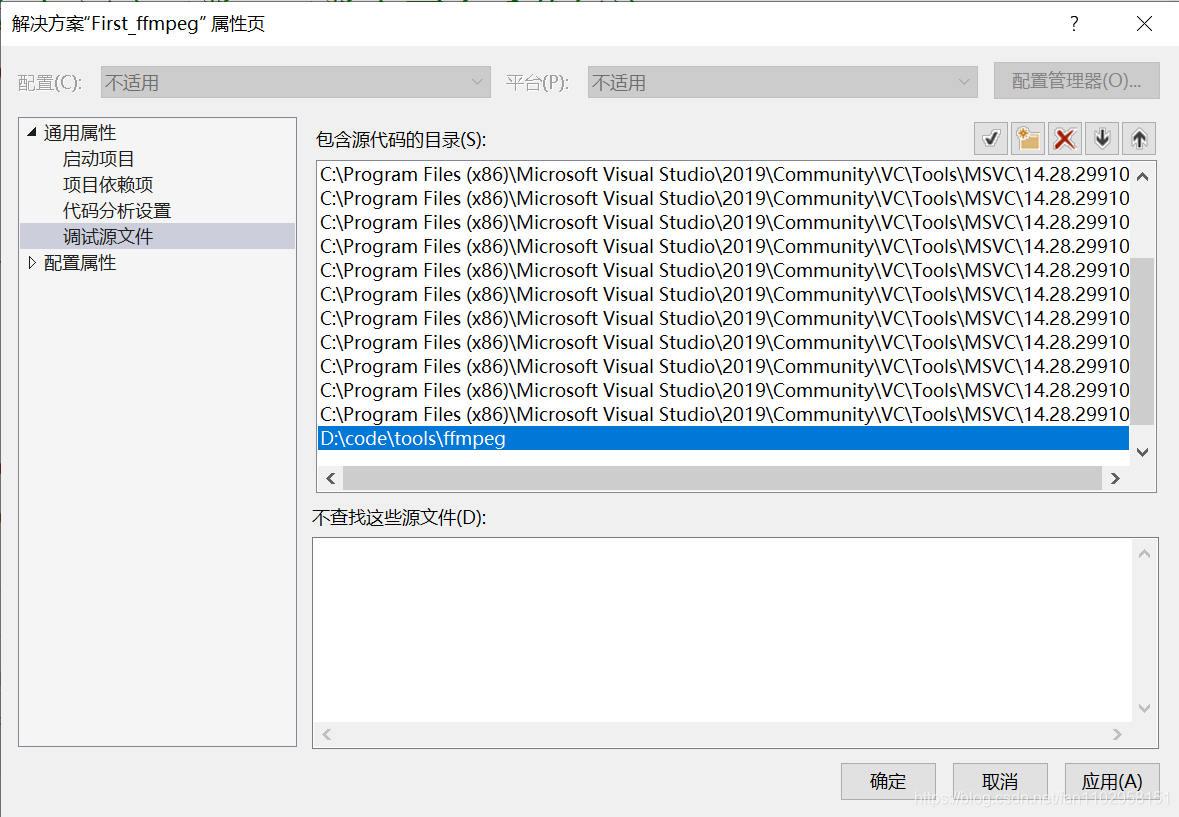Open dialog help with question mark icon
This screenshot has height=817, width=1179.
tap(1073, 23)
